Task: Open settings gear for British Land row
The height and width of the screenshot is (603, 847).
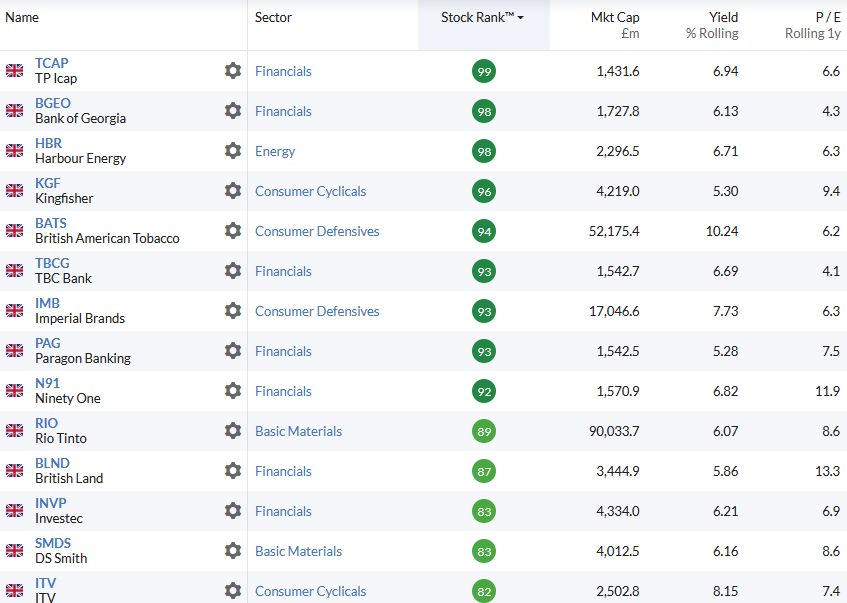Action: point(233,470)
